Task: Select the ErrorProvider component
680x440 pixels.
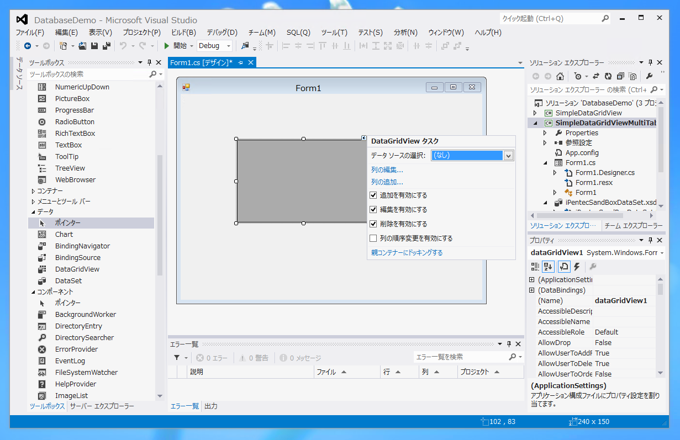Action: coord(76,349)
